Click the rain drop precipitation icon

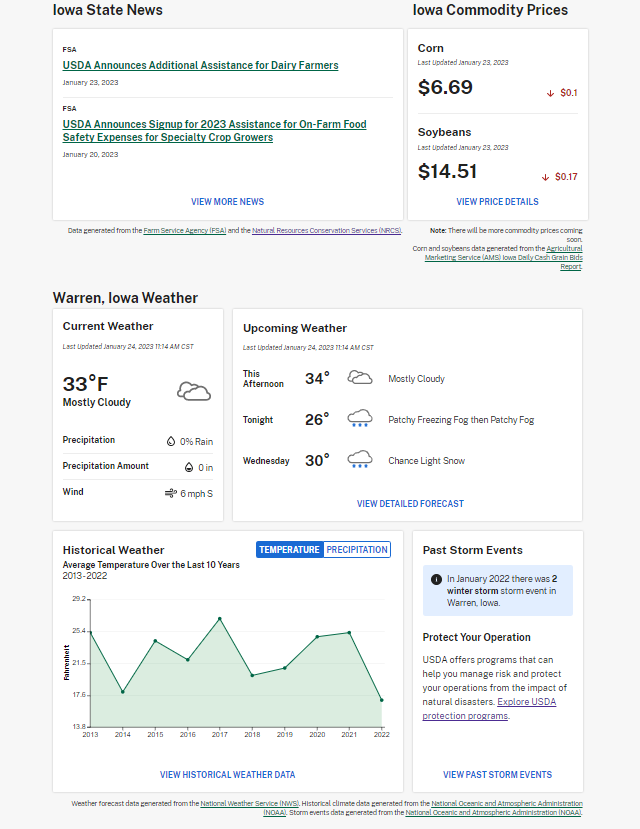(x=171, y=441)
